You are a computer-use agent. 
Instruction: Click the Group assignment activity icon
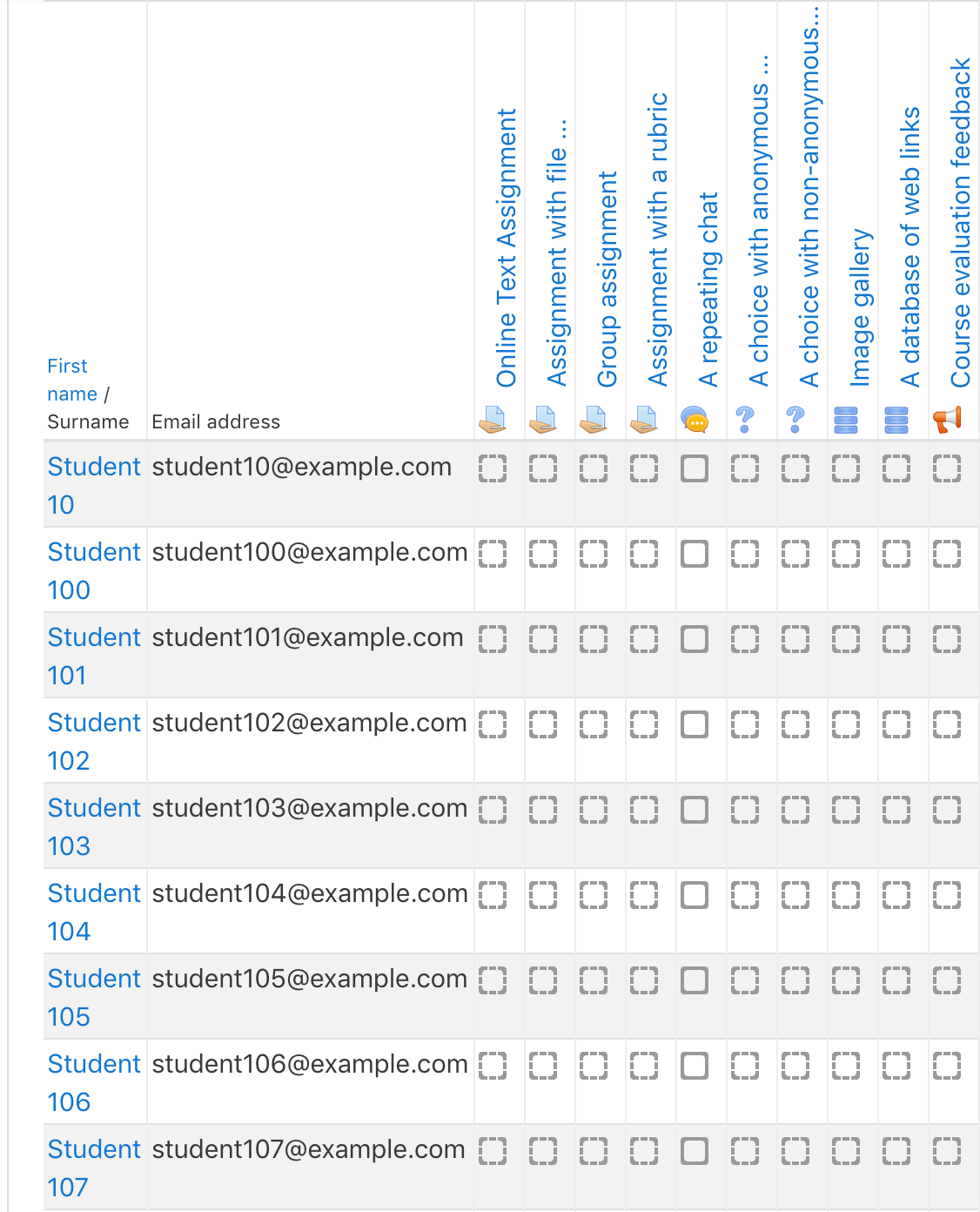[x=594, y=421]
